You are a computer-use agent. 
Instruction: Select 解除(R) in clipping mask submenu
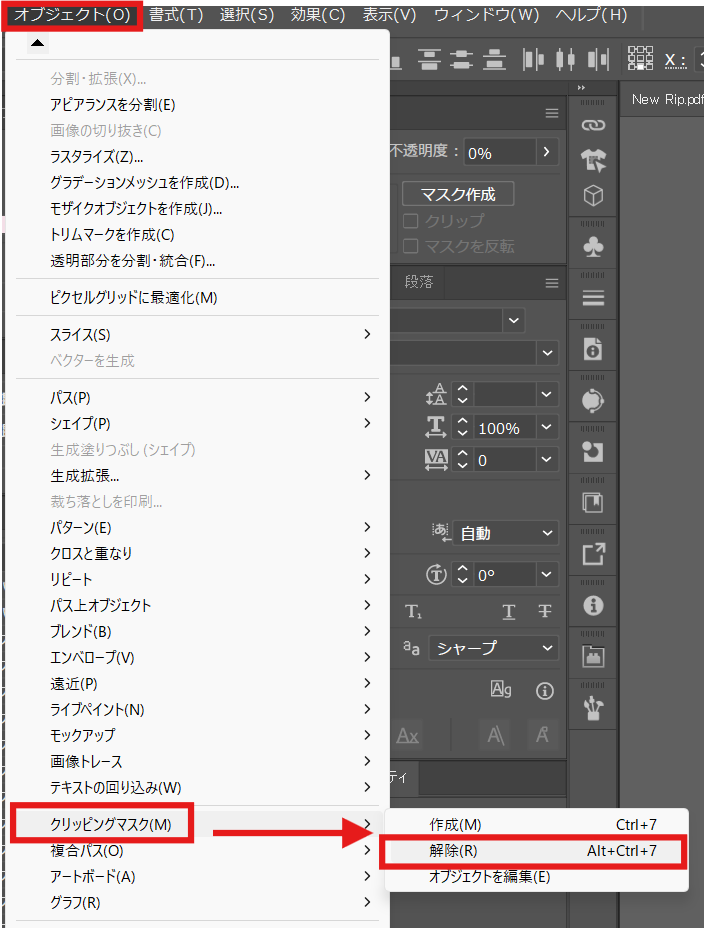[x=534, y=851]
